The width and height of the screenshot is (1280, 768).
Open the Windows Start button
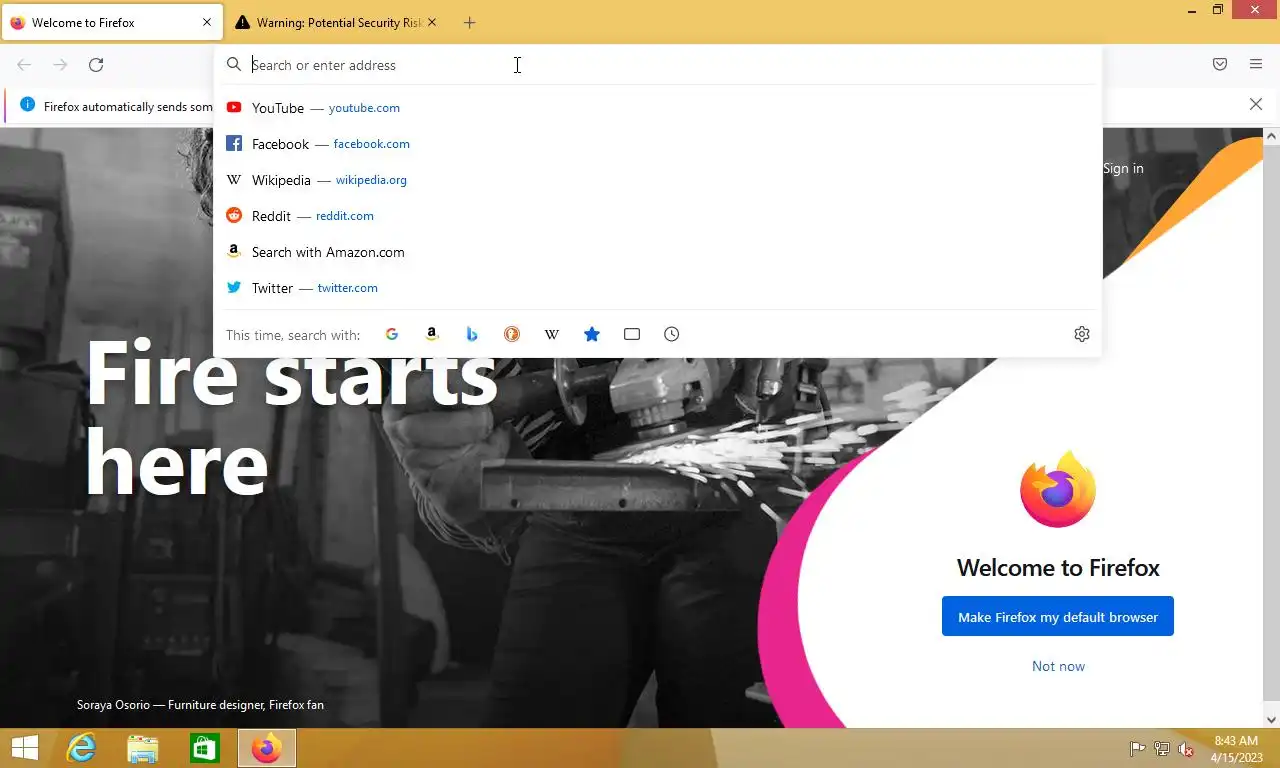24,748
